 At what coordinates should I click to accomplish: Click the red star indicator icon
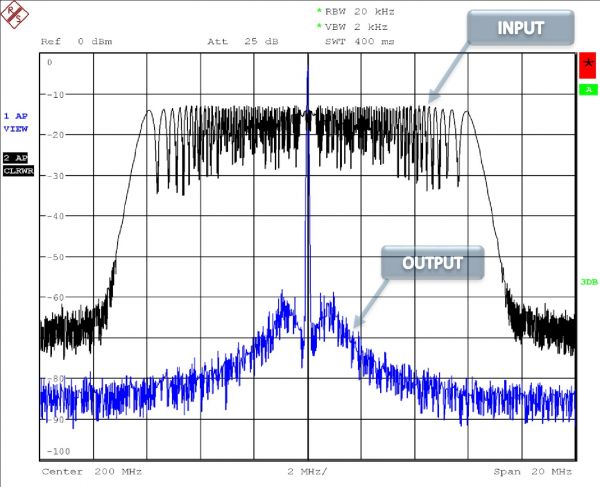click(587, 68)
